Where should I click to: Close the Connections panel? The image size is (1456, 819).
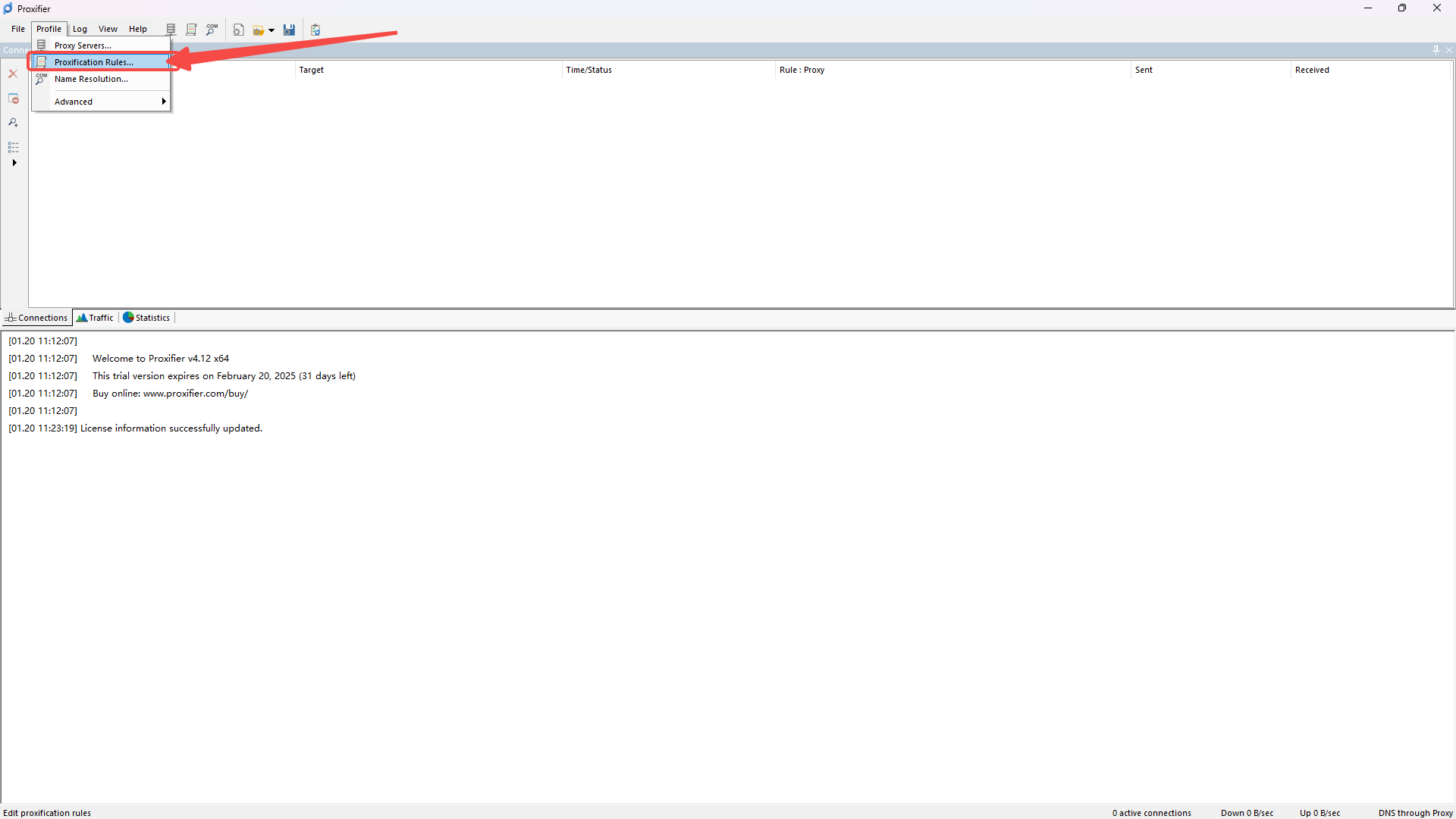click(x=1449, y=50)
